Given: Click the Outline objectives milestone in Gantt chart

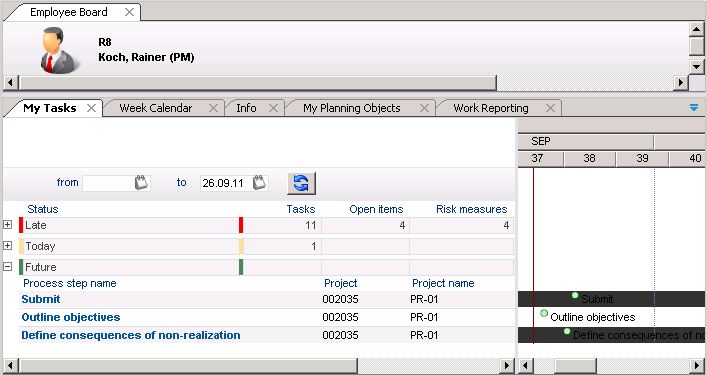Looking at the screenshot, I should (544, 313).
